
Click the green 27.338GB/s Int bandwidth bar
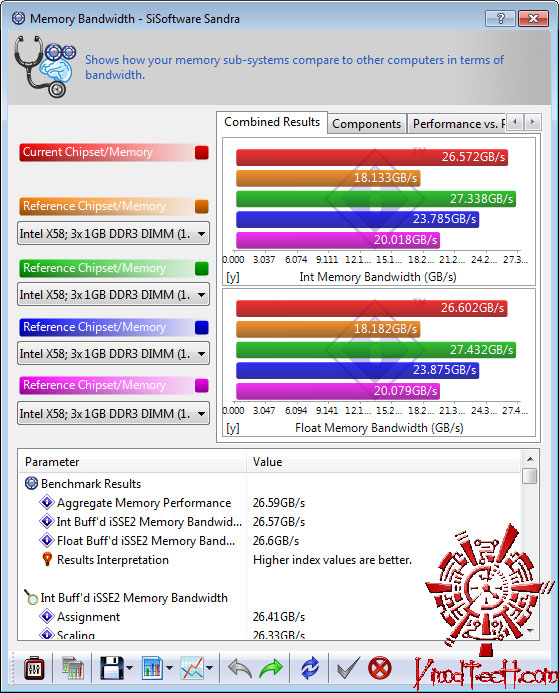pyautogui.click(x=376, y=199)
